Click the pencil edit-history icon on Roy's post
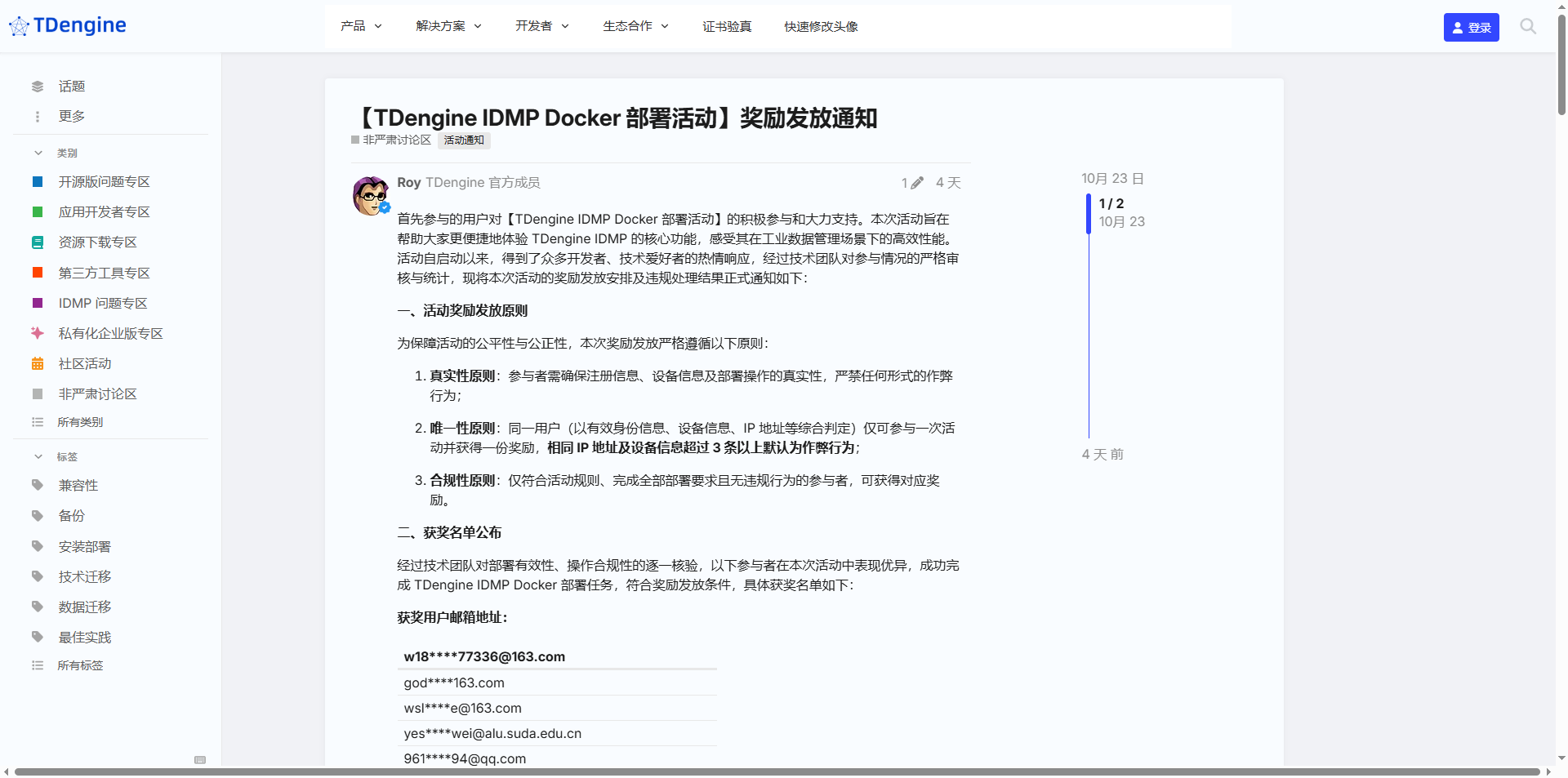This screenshot has height=778, width=1568. tap(919, 183)
